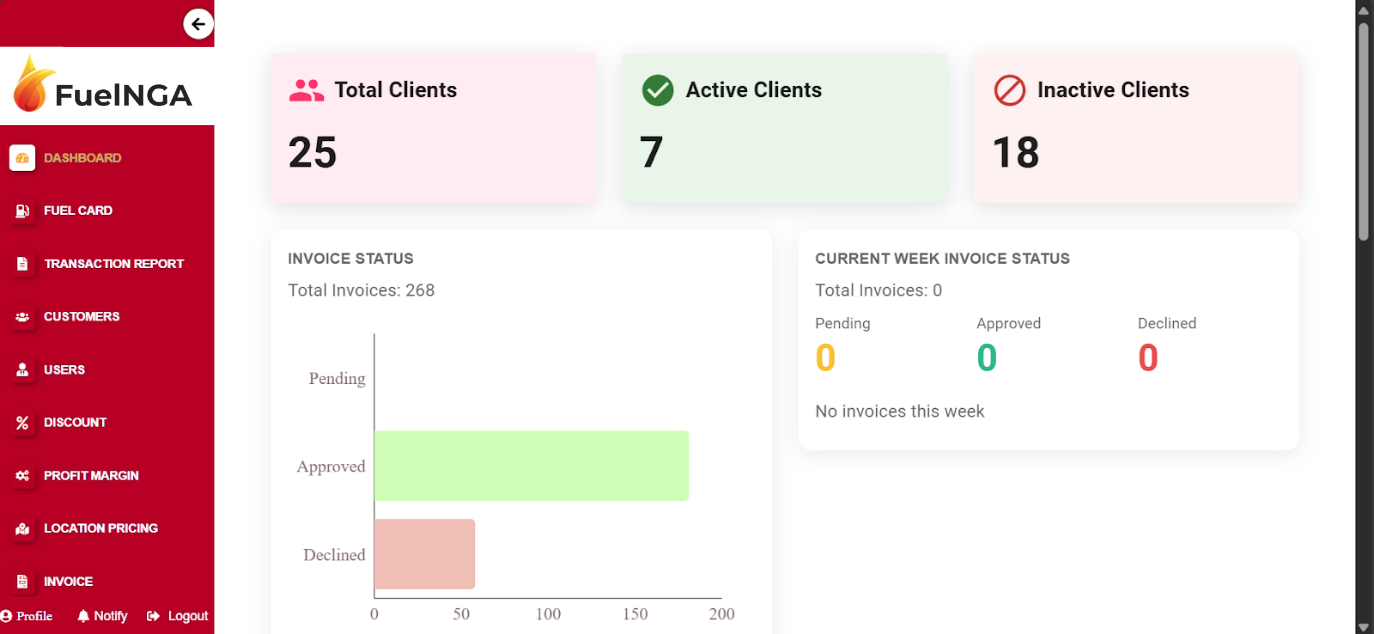This screenshot has height=634, width=1374.
Task: Open the Transaction Report page
Action: tap(113, 264)
